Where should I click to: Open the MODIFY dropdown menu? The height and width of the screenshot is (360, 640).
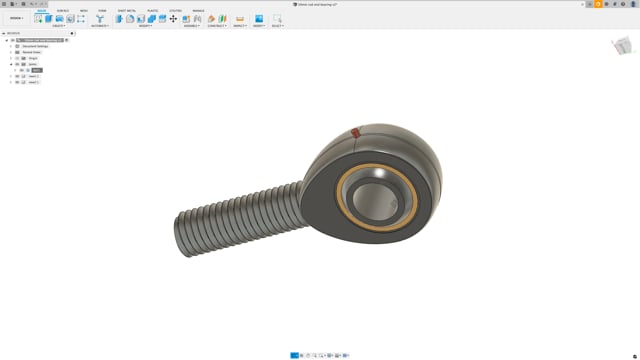pyautogui.click(x=145, y=26)
